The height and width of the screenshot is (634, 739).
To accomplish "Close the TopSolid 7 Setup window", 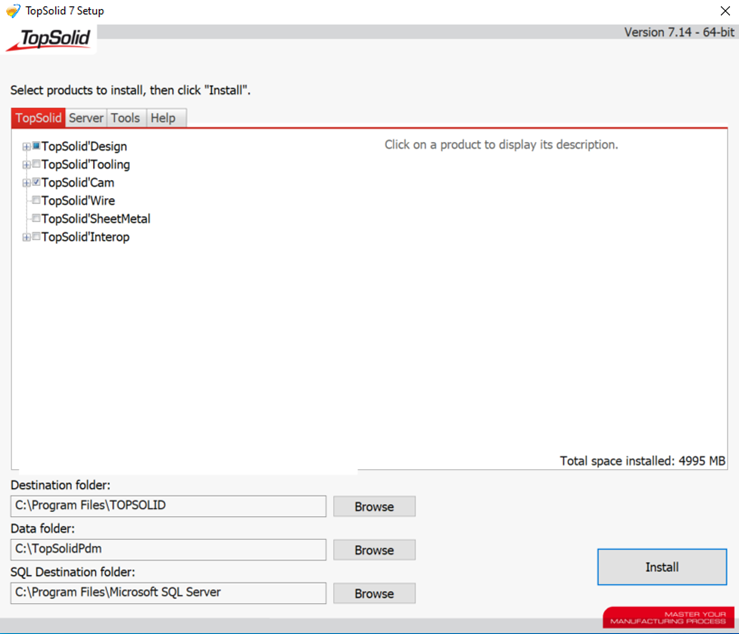I will (x=725, y=10).
